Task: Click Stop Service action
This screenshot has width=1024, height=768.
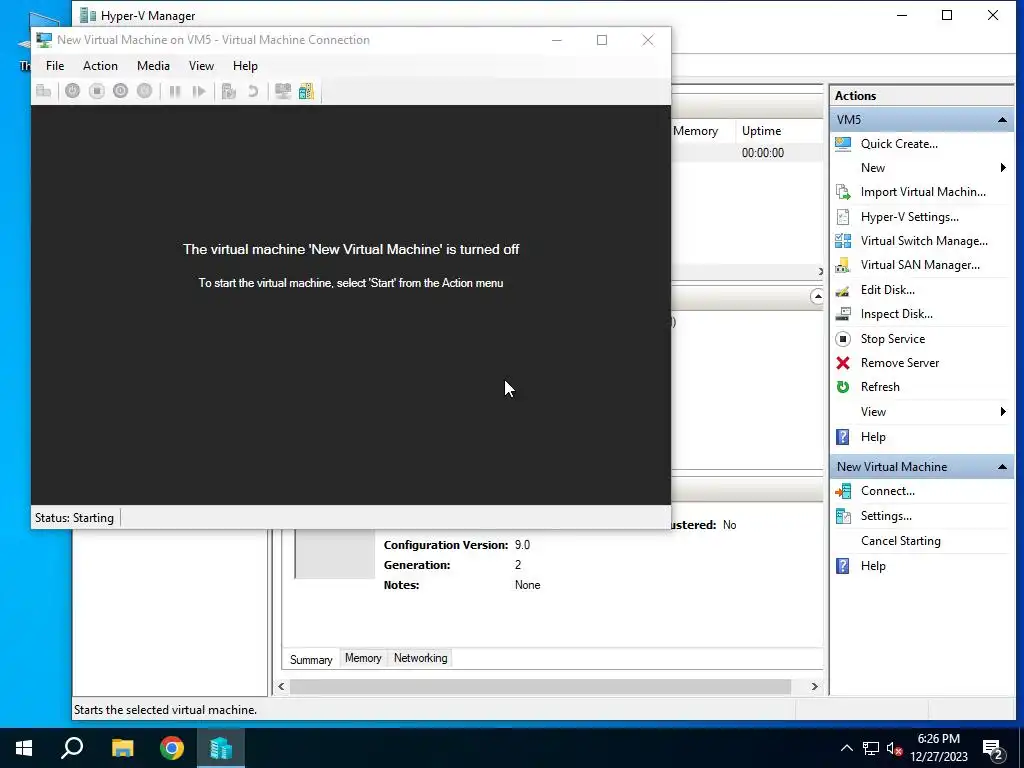Action: click(892, 339)
